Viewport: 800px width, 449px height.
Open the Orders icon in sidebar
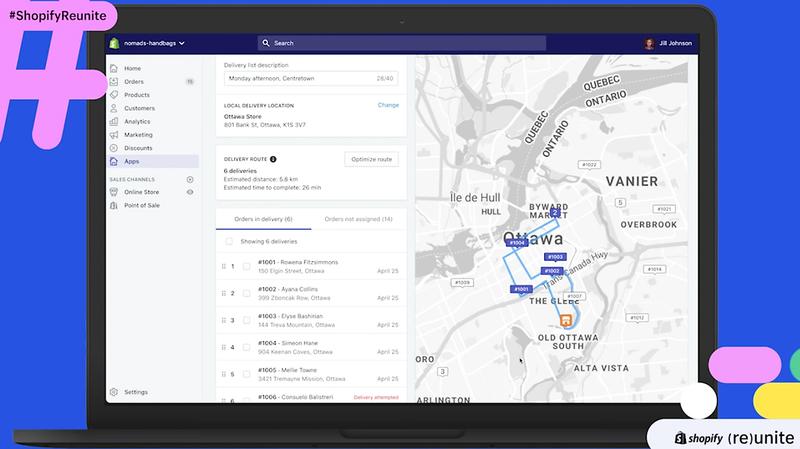(x=114, y=82)
